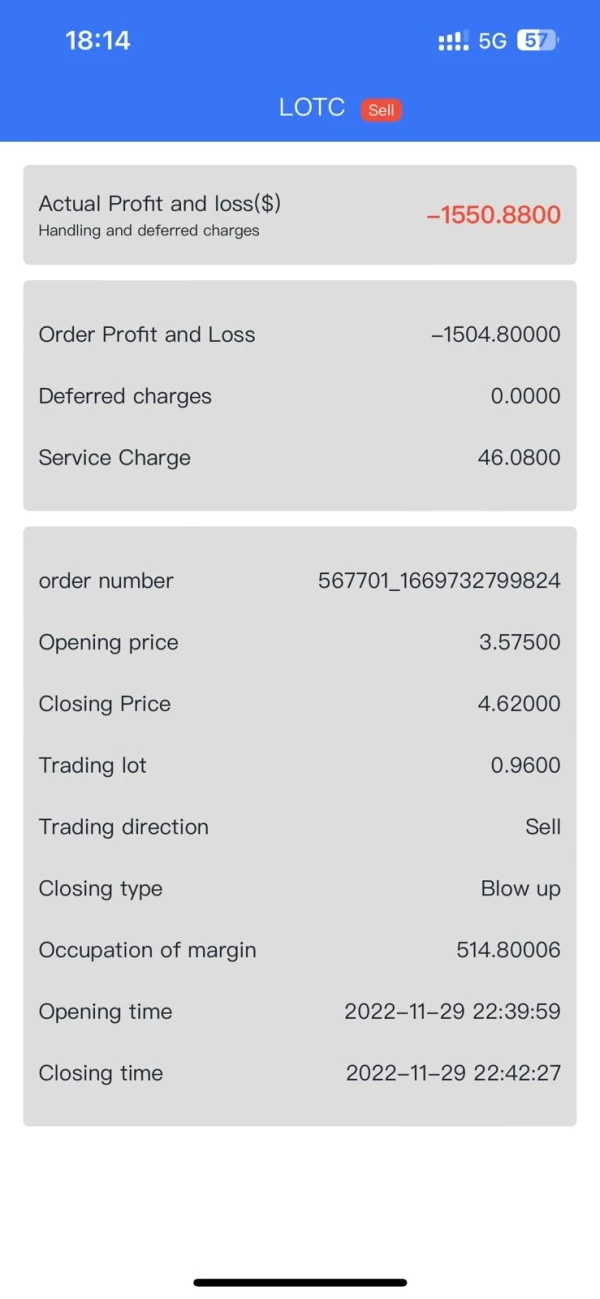This screenshot has height=1299, width=600.
Task: Tap the Closing time 2022-11-29 22:42:27
Action: click(453, 1073)
